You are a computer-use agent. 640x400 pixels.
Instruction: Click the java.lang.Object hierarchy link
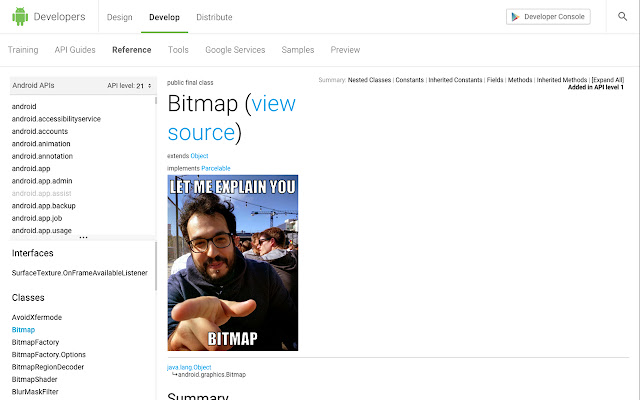pos(189,367)
